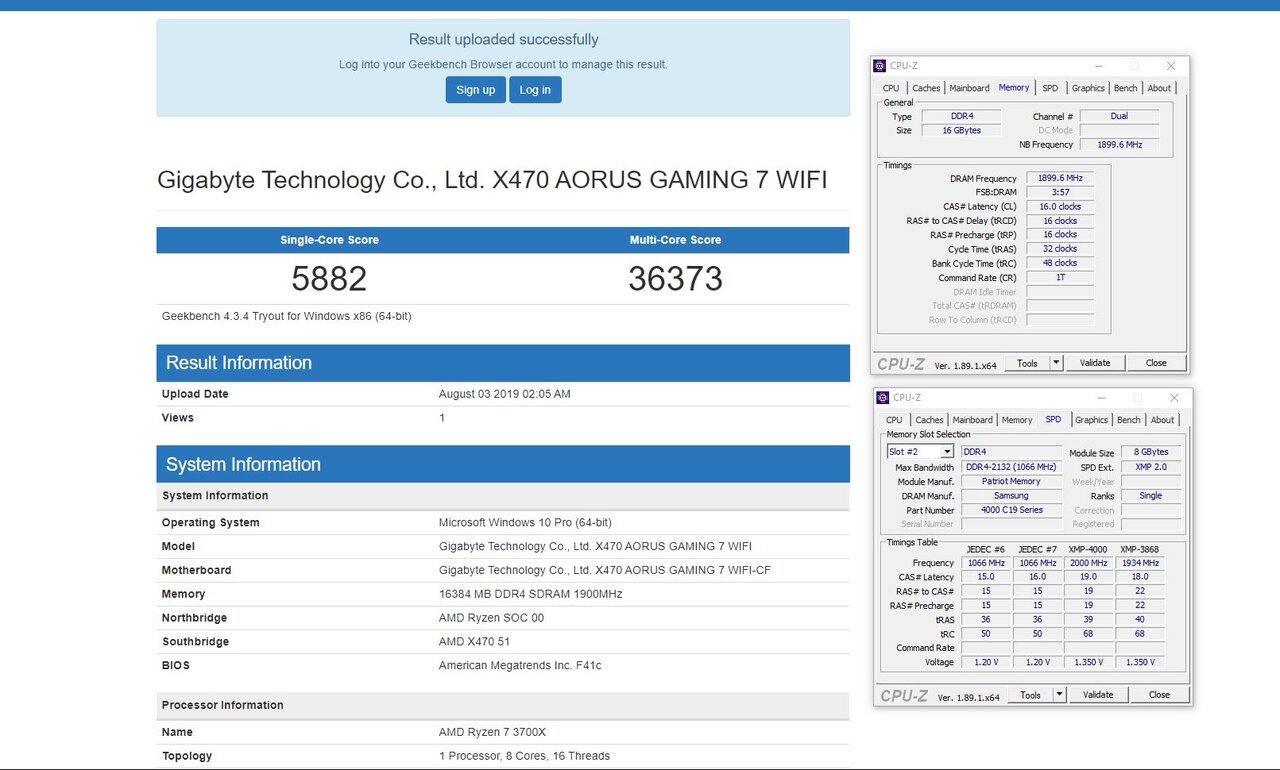
Task: Click the CAS# Latency 16.0 clocks field
Action: coord(1060,207)
